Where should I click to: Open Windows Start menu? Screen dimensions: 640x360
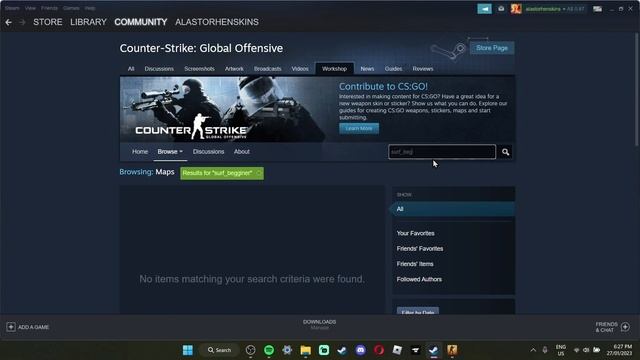(x=188, y=350)
